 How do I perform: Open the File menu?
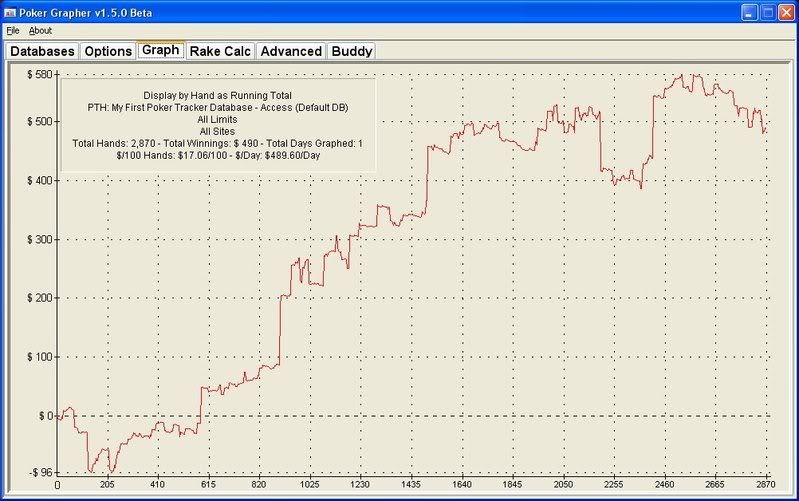(13, 31)
